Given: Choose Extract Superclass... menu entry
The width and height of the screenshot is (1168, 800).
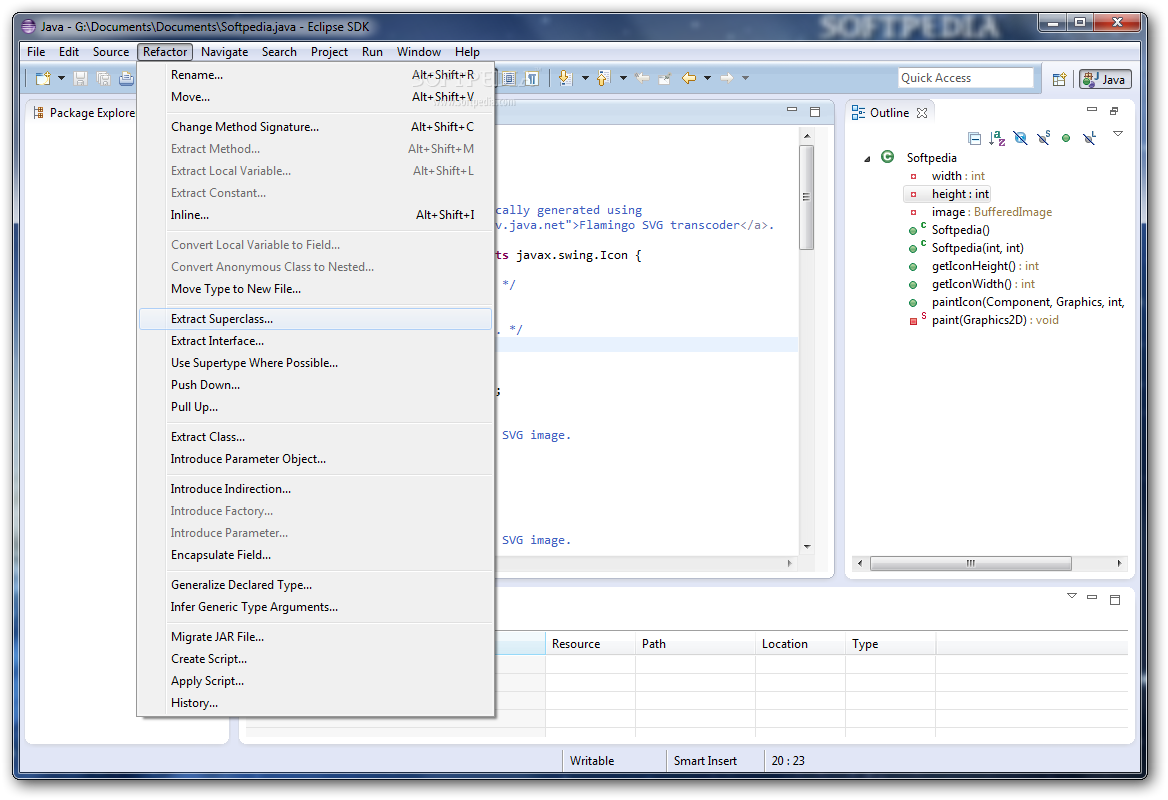Looking at the screenshot, I should [x=316, y=319].
